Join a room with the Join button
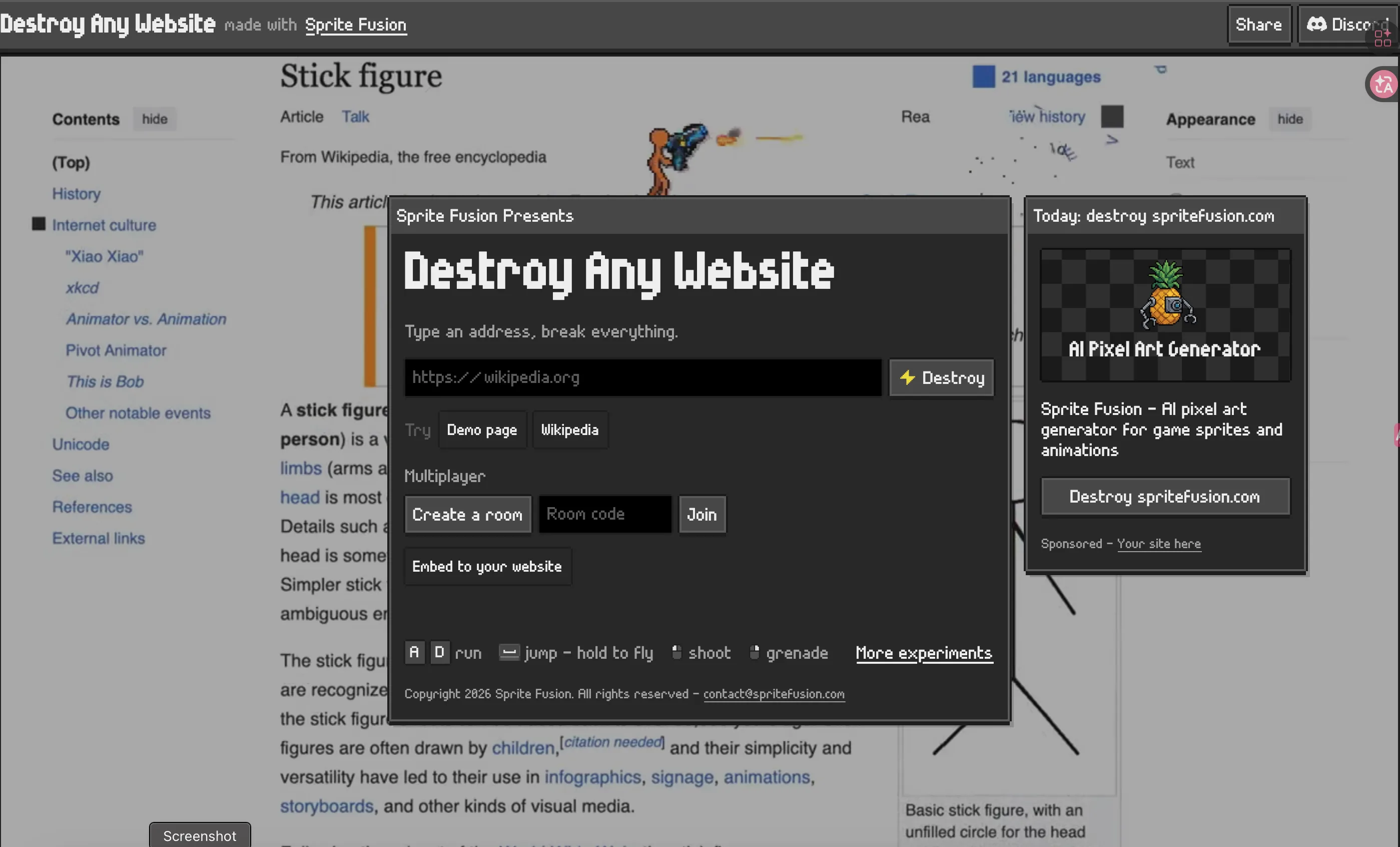Image resolution: width=1400 pixels, height=847 pixels. (703, 515)
